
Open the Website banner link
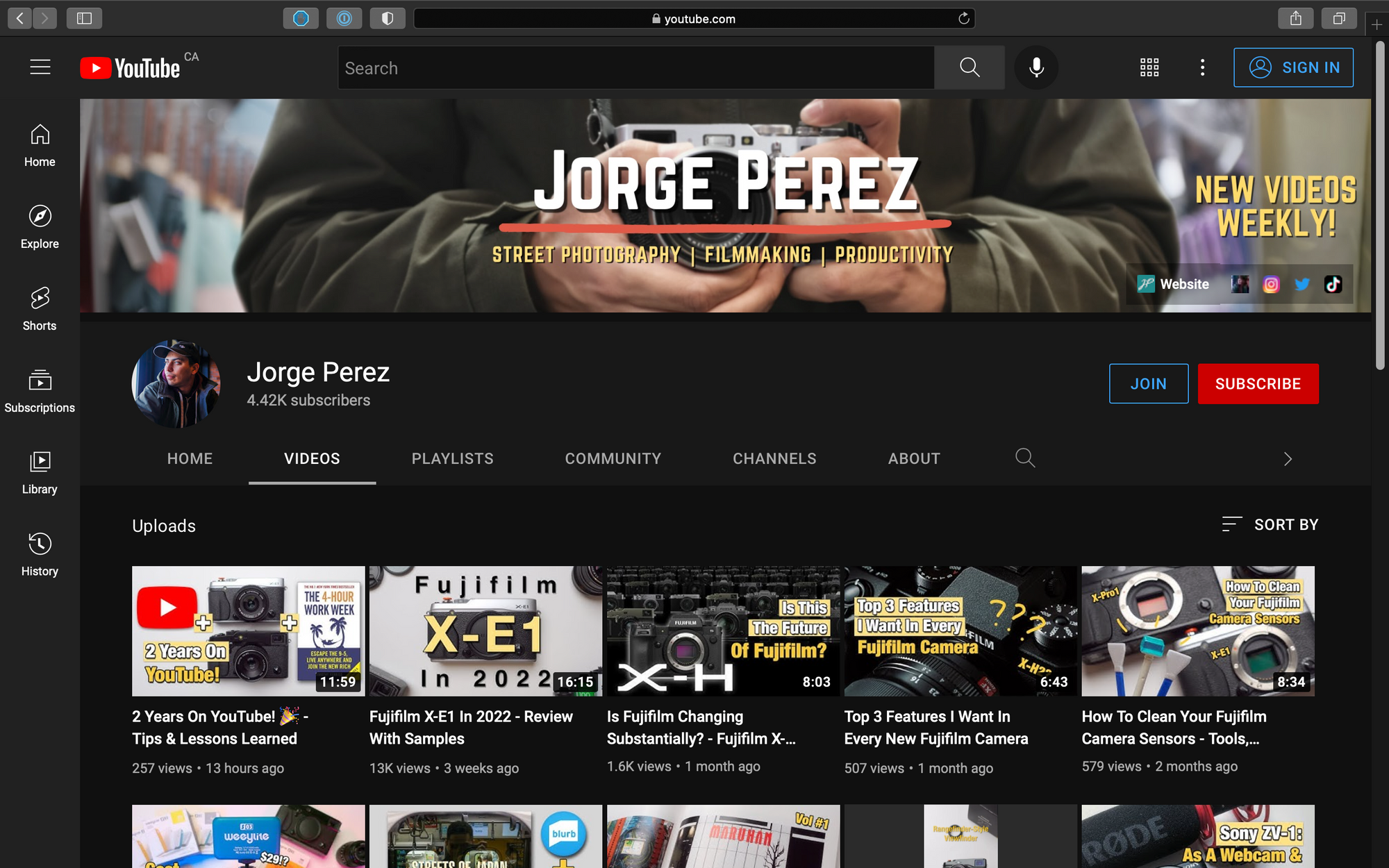click(1174, 284)
